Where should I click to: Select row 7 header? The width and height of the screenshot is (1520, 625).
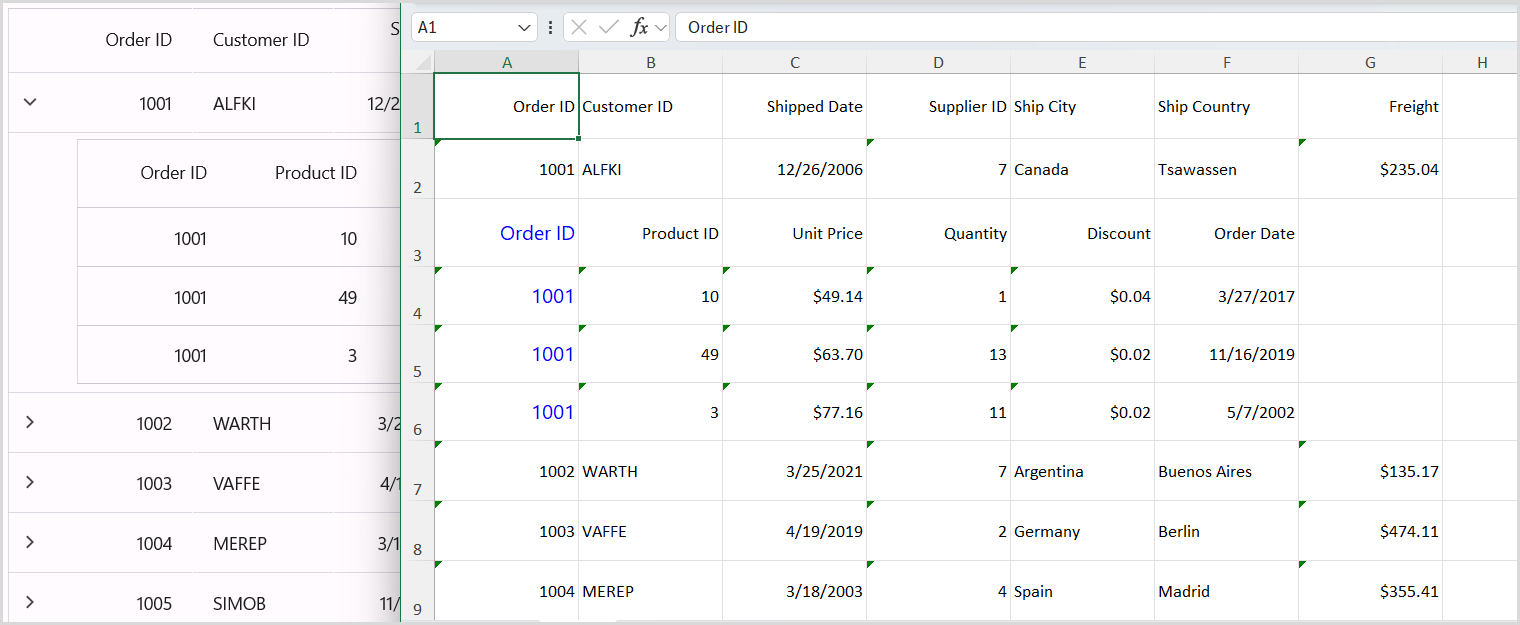click(417, 471)
